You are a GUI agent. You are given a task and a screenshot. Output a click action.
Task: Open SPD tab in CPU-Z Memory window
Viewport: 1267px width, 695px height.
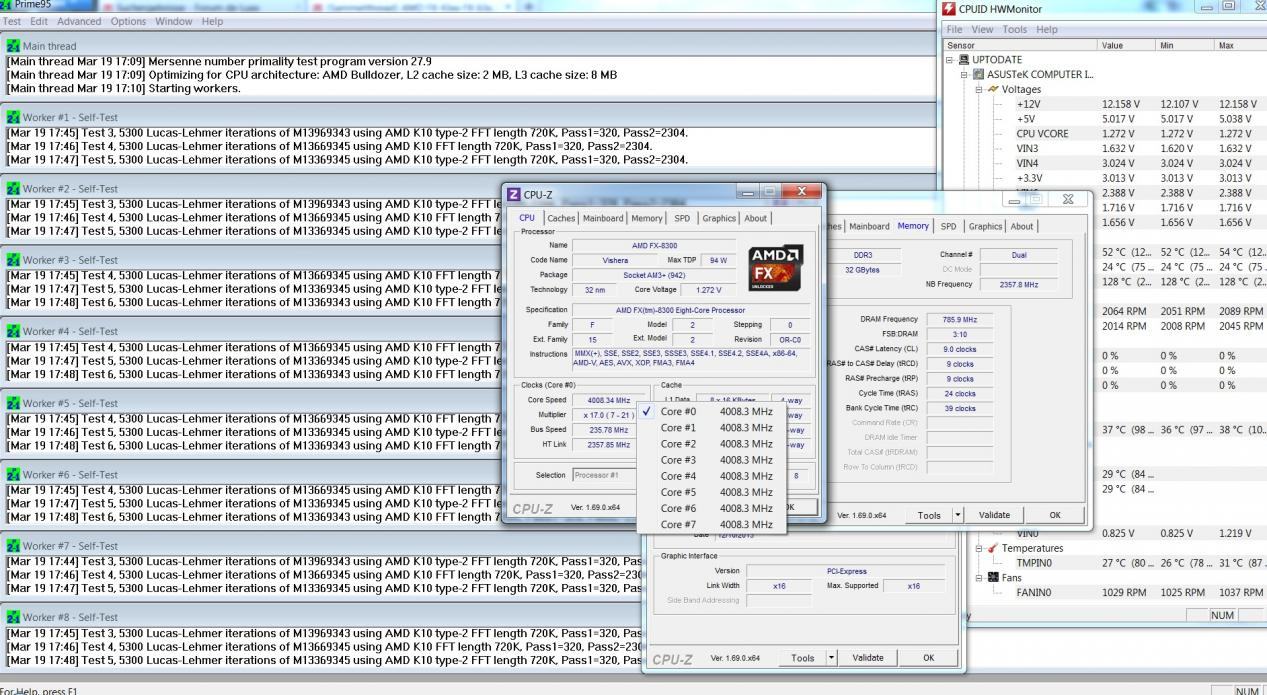pos(948,226)
